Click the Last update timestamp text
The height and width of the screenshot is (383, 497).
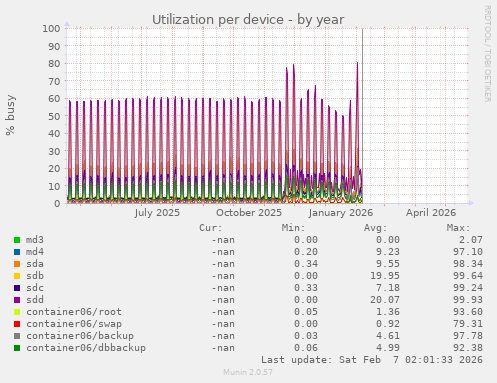[372, 360]
